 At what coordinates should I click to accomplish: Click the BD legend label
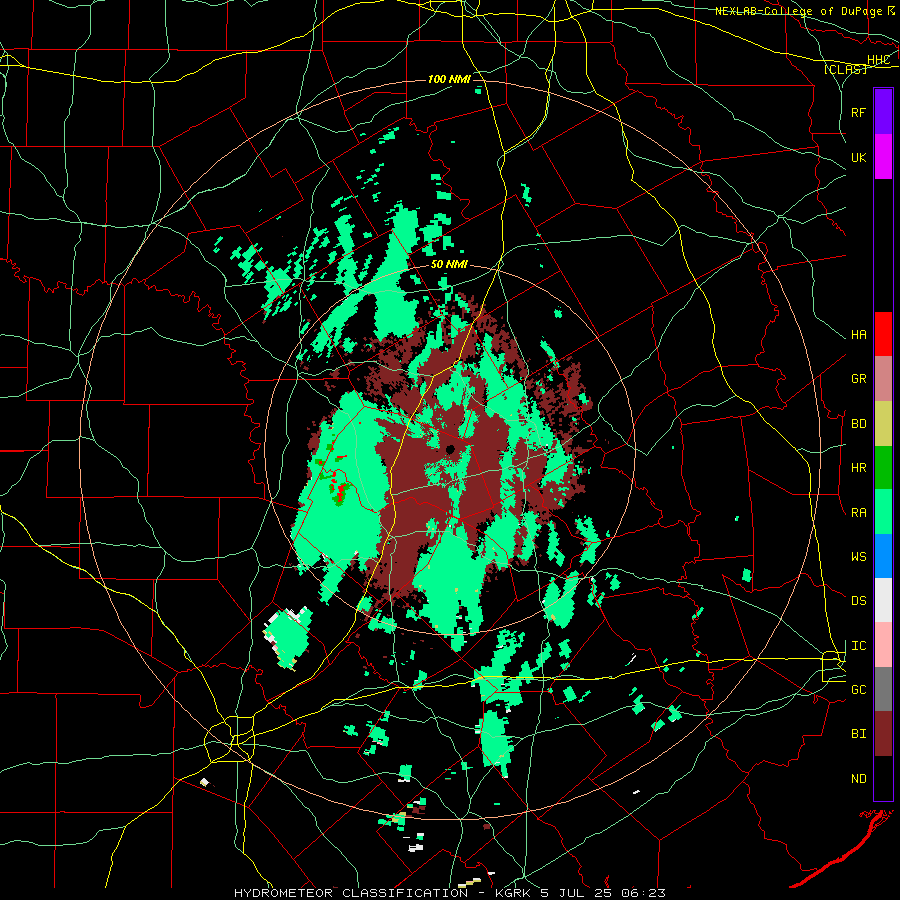click(858, 424)
